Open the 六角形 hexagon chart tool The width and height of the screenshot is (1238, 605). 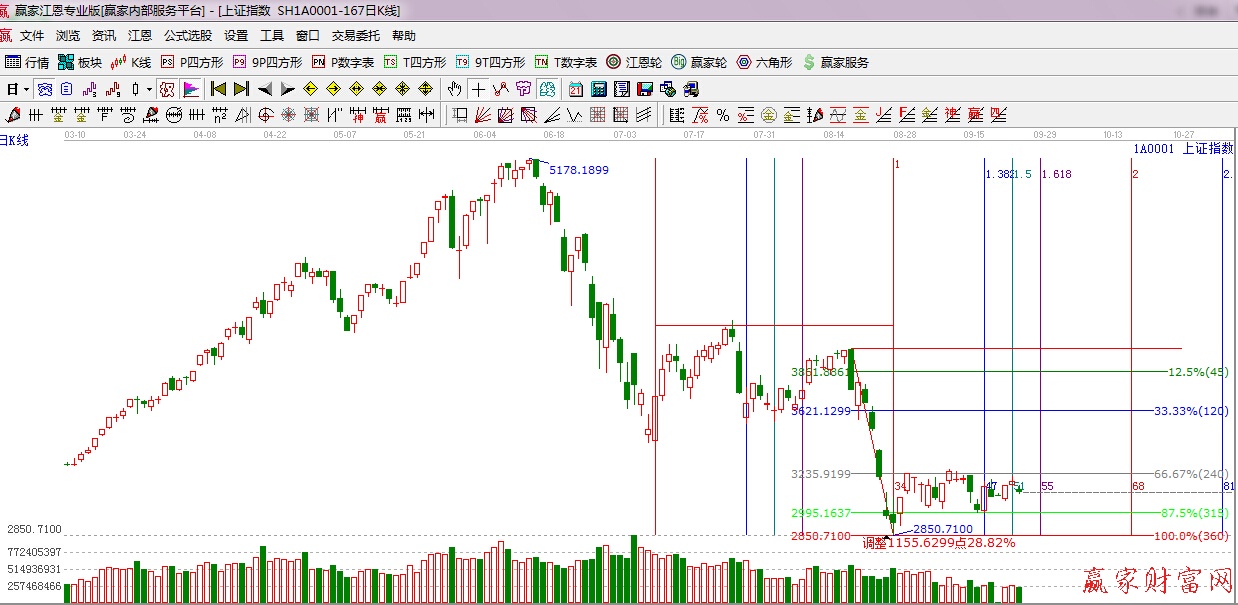tap(764, 62)
